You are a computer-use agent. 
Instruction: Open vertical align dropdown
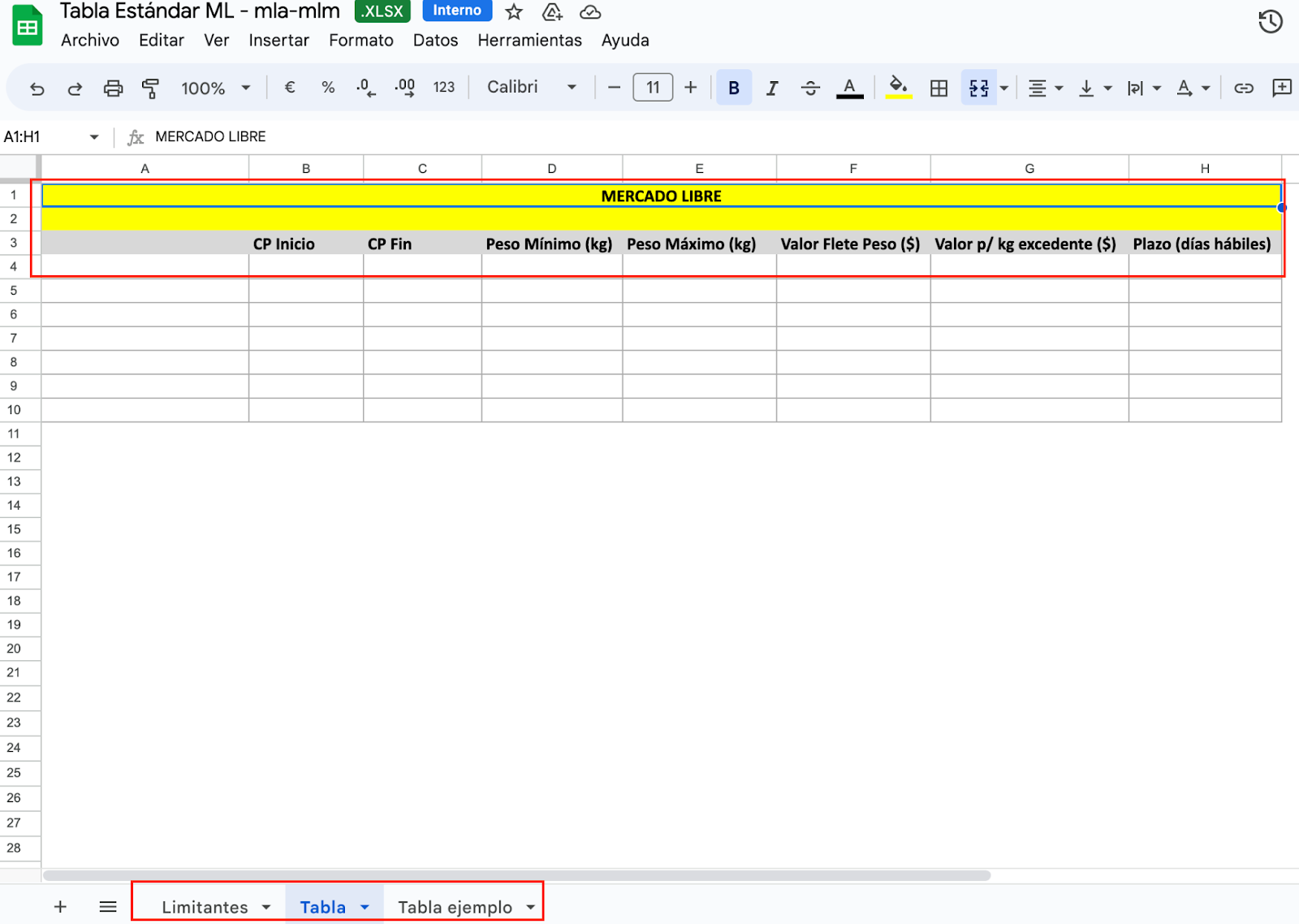(x=1094, y=89)
